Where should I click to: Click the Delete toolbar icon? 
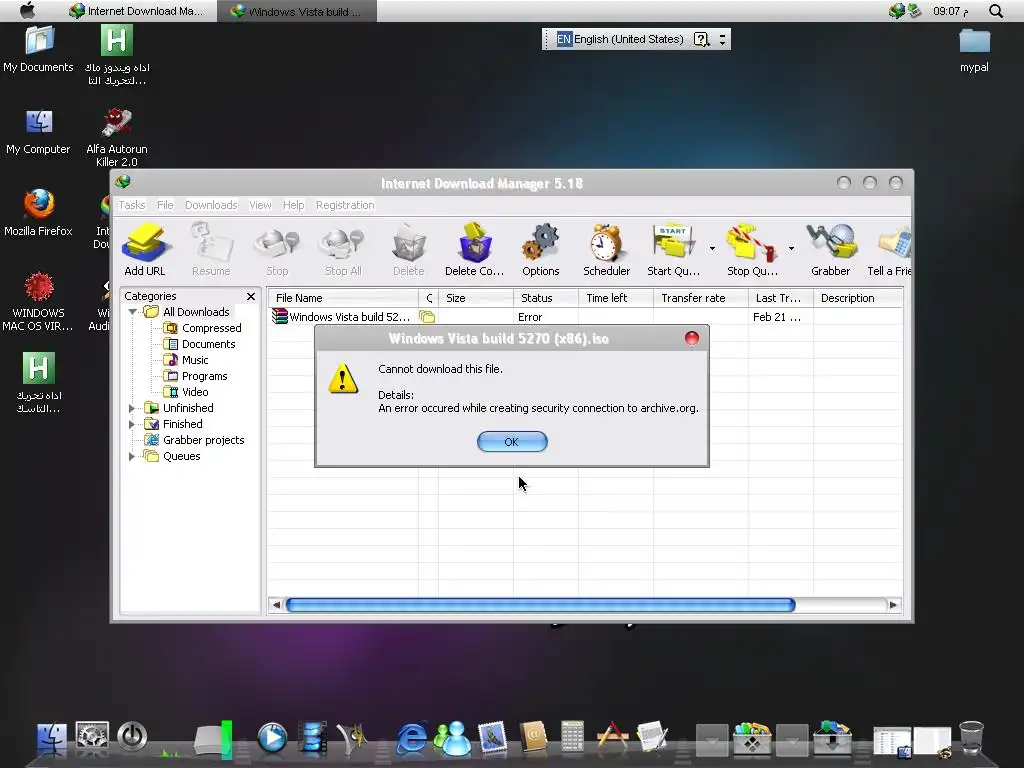pyautogui.click(x=409, y=250)
